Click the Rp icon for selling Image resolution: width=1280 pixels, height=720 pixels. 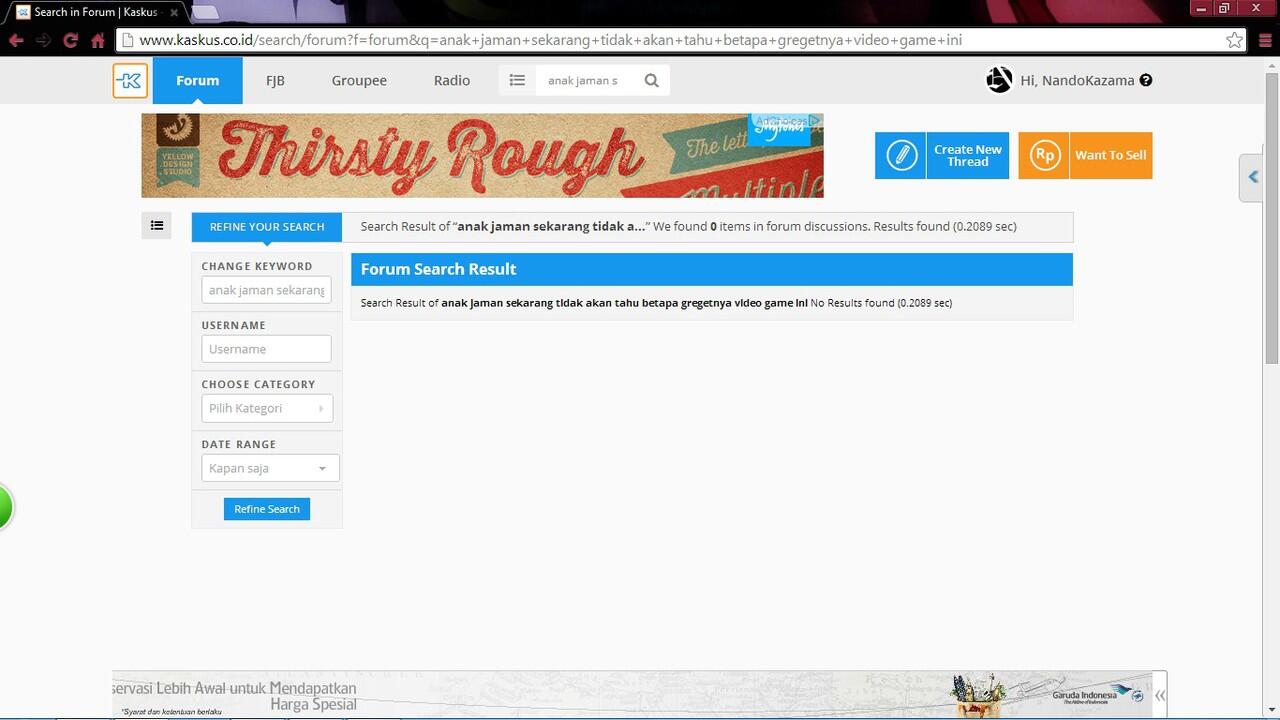(x=1044, y=156)
